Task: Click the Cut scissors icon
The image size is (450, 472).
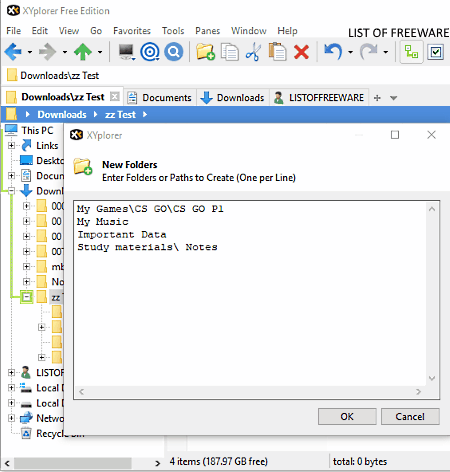Action: pos(253,52)
